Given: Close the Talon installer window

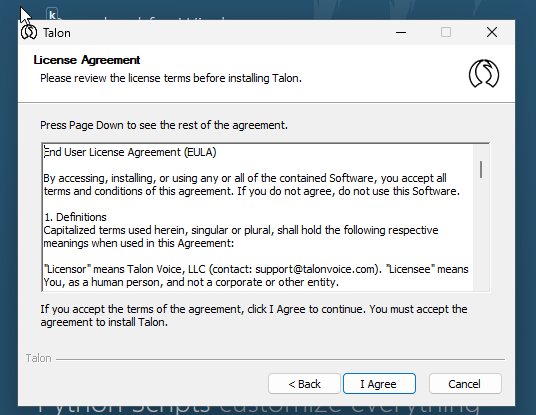Looking at the screenshot, I should [x=492, y=32].
